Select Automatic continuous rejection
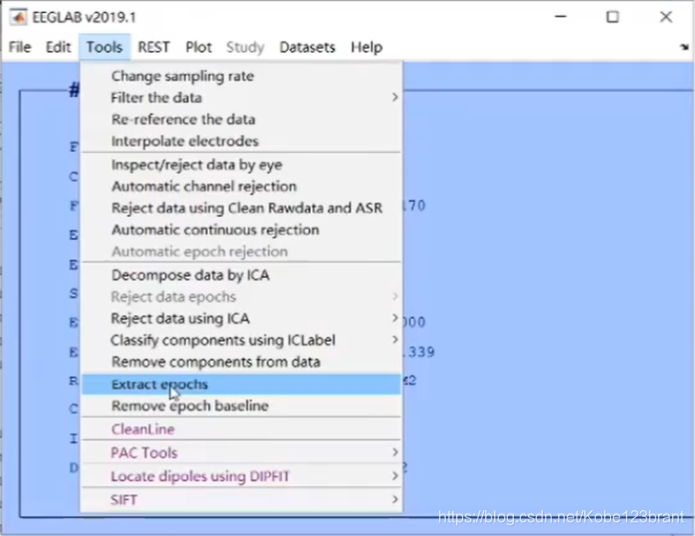The height and width of the screenshot is (536, 695). (x=242, y=230)
